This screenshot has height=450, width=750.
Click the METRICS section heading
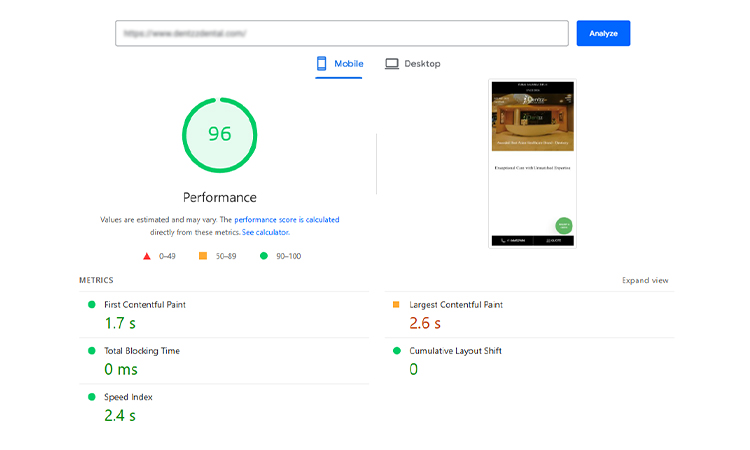pyautogui.click(x=96, y=280)
